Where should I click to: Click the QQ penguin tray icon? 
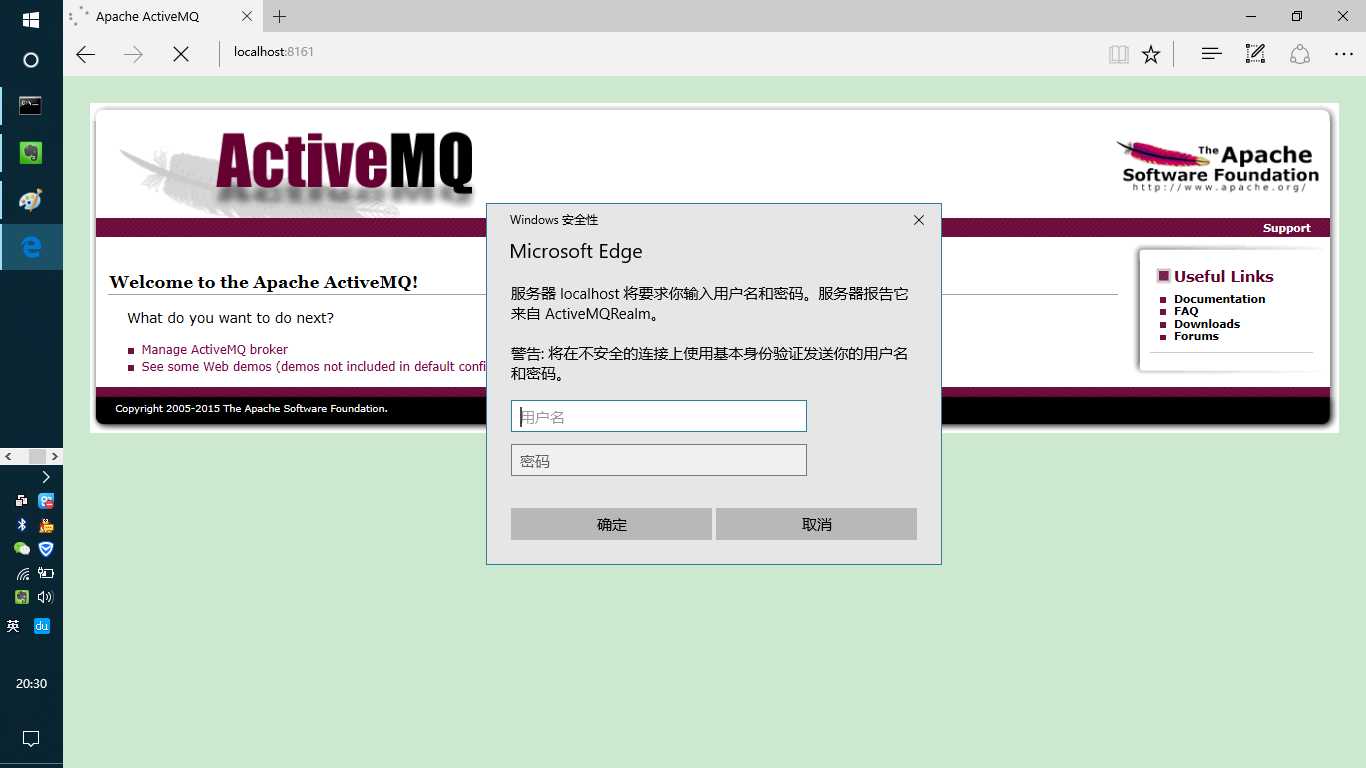(46, 525)
